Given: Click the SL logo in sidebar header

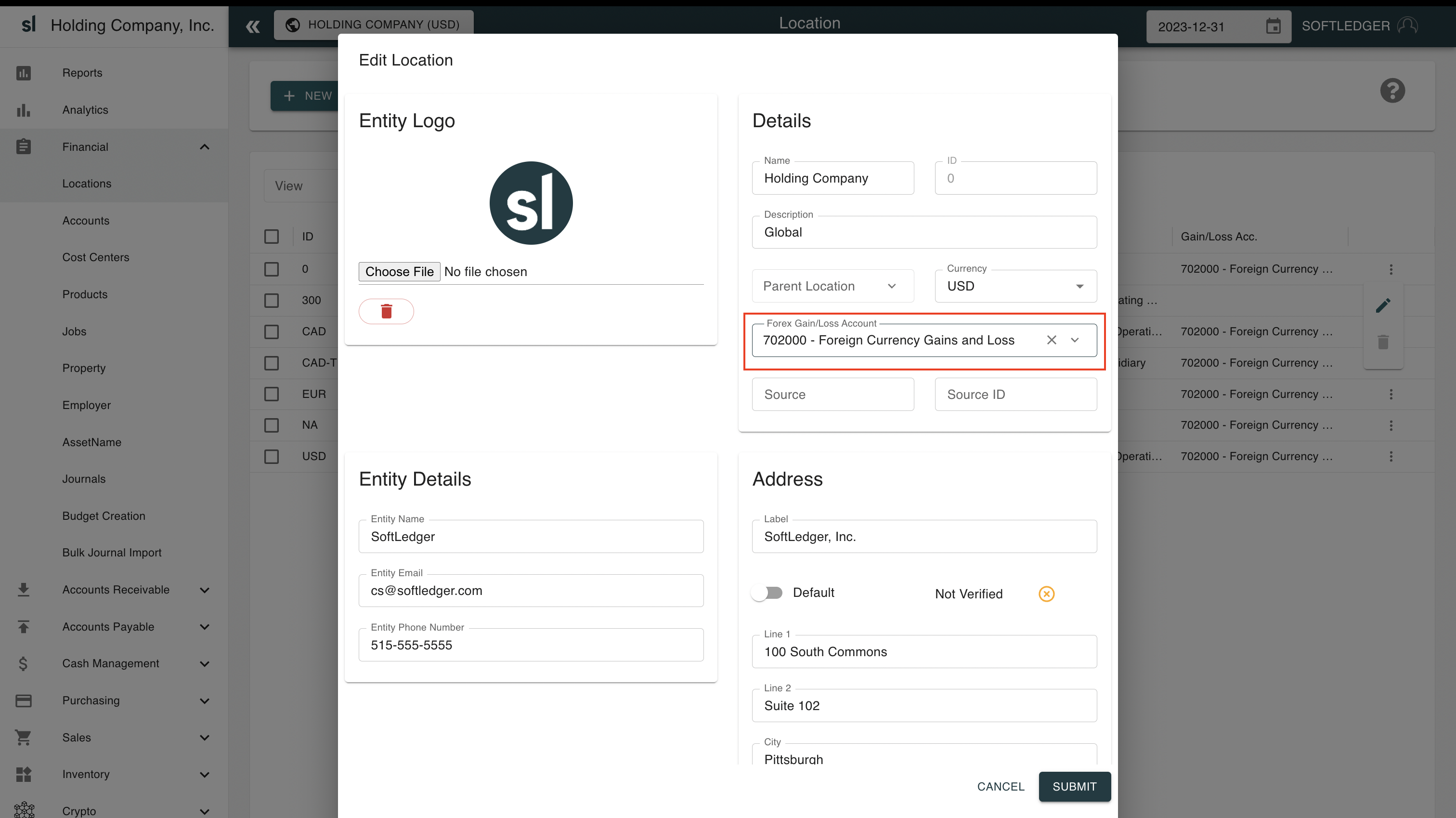Looking at the screenshot, I should pos(28,25).
